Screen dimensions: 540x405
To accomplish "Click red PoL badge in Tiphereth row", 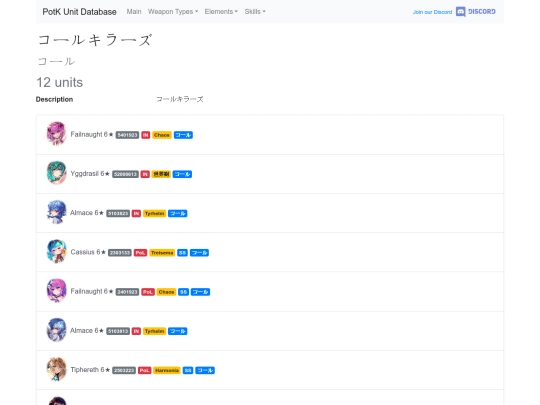I will pyautogui.click(x=145, y=371).
